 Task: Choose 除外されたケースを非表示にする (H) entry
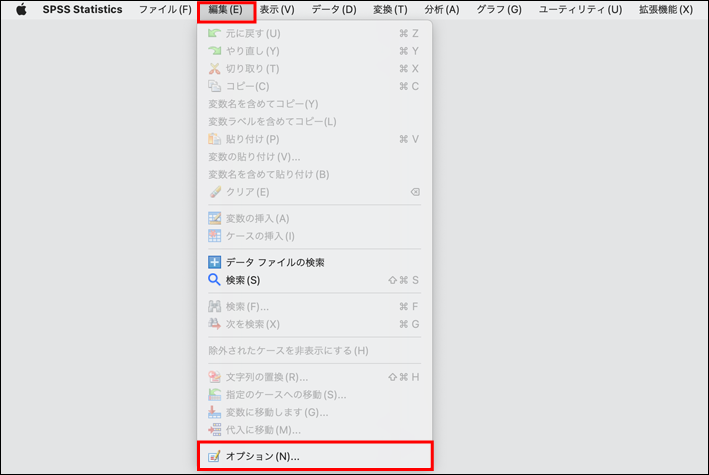pyautogui.click(x=288, y=351)
